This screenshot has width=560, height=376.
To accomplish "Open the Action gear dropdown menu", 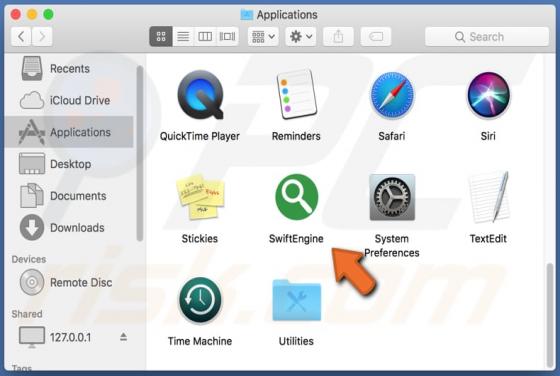I will [x=301, y=36].
